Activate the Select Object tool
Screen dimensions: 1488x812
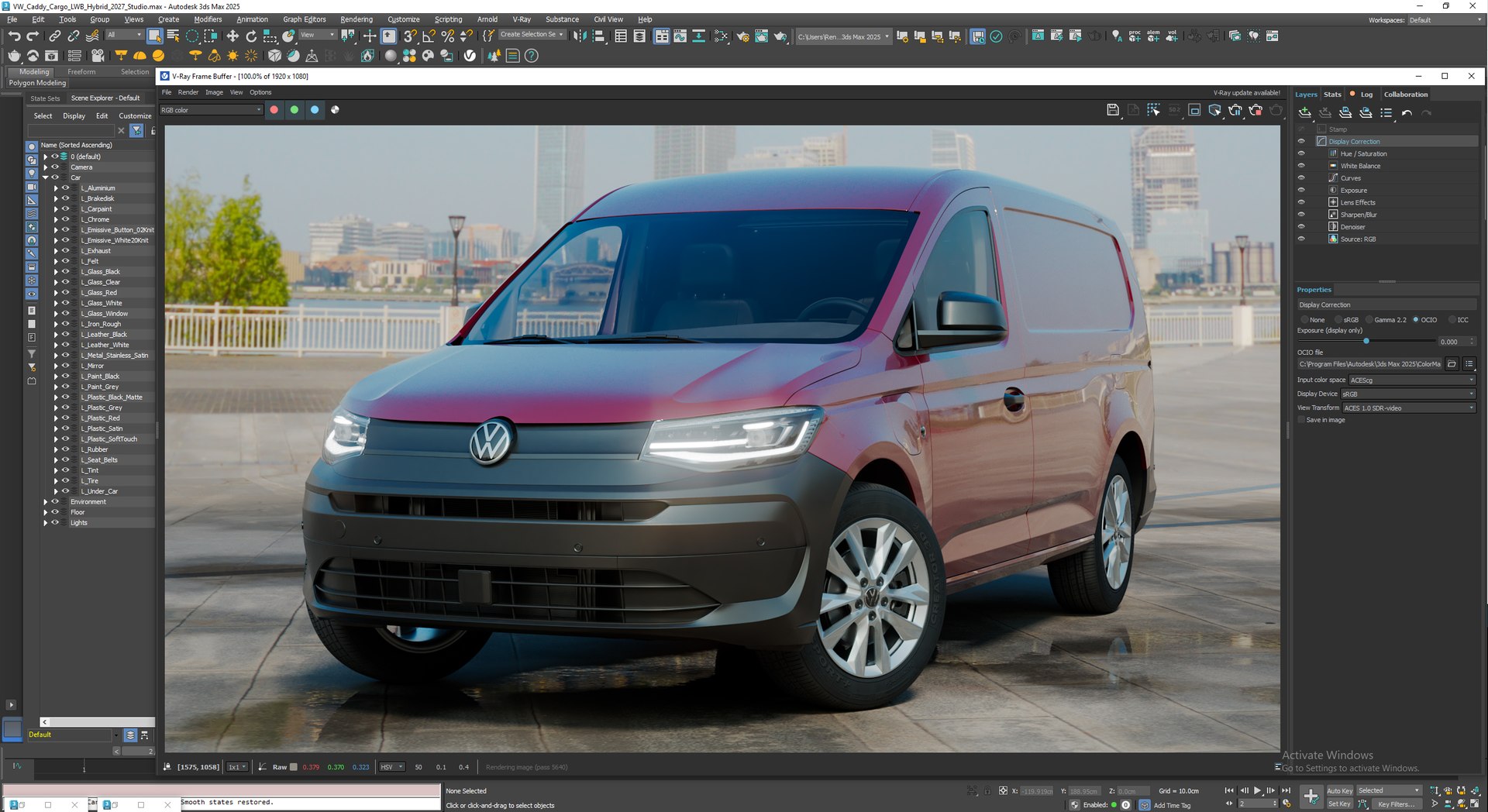pyautogui.click(x=155, y=36)
